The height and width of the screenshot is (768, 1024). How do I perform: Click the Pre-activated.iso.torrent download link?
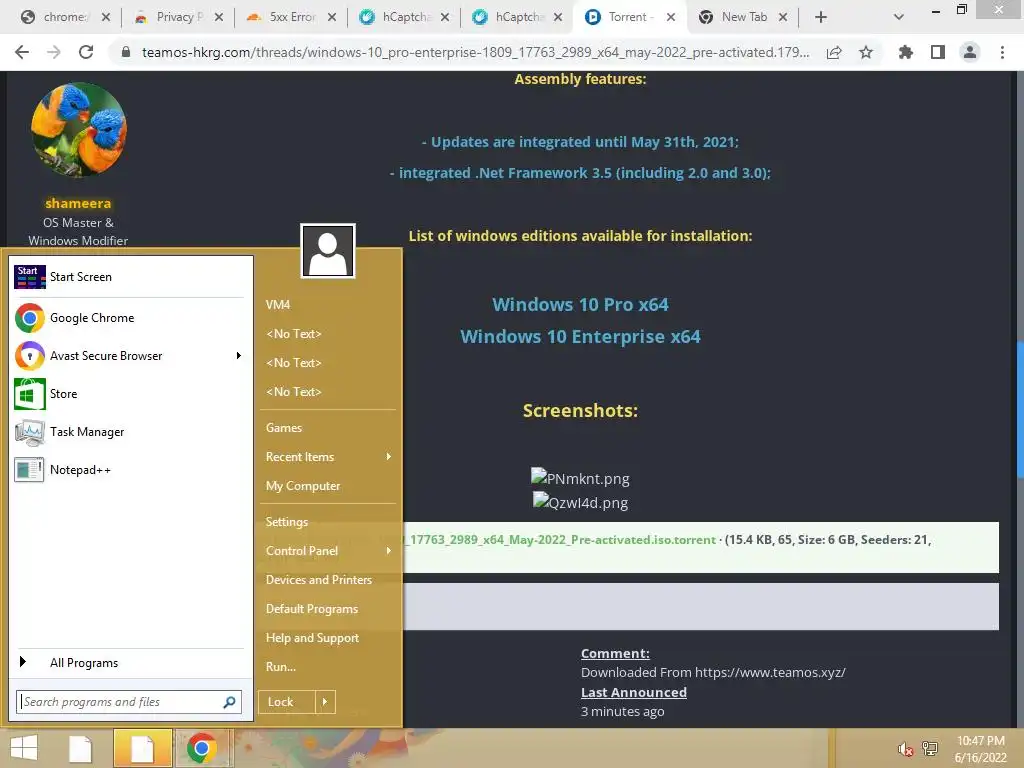pyautogui.click(x=560, y=539)
